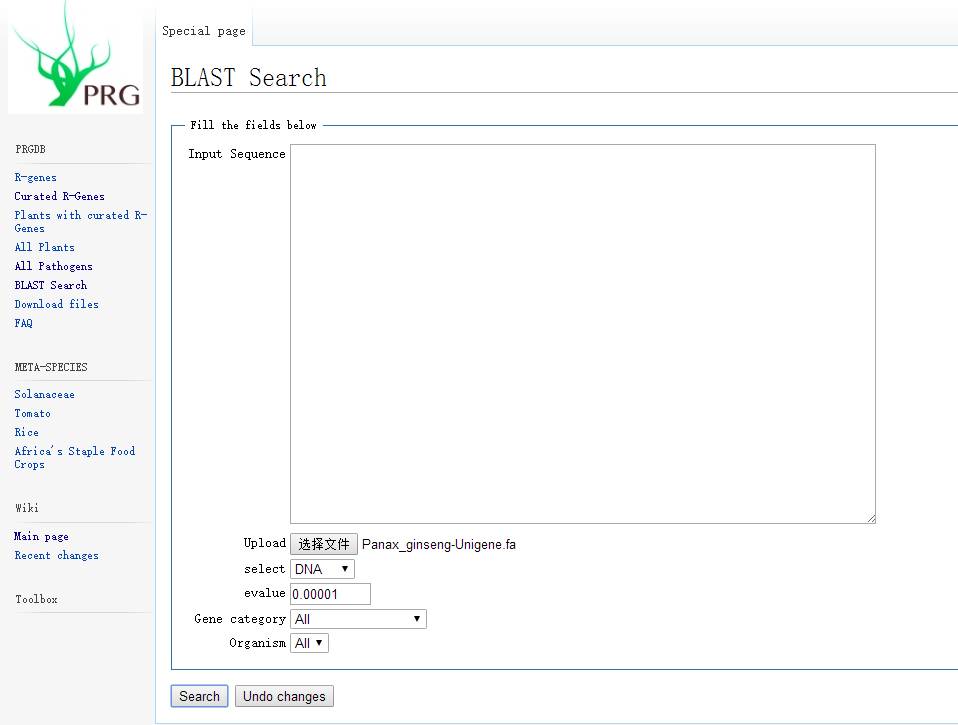Expand the Gene category dropdown

tap(358, 618)
